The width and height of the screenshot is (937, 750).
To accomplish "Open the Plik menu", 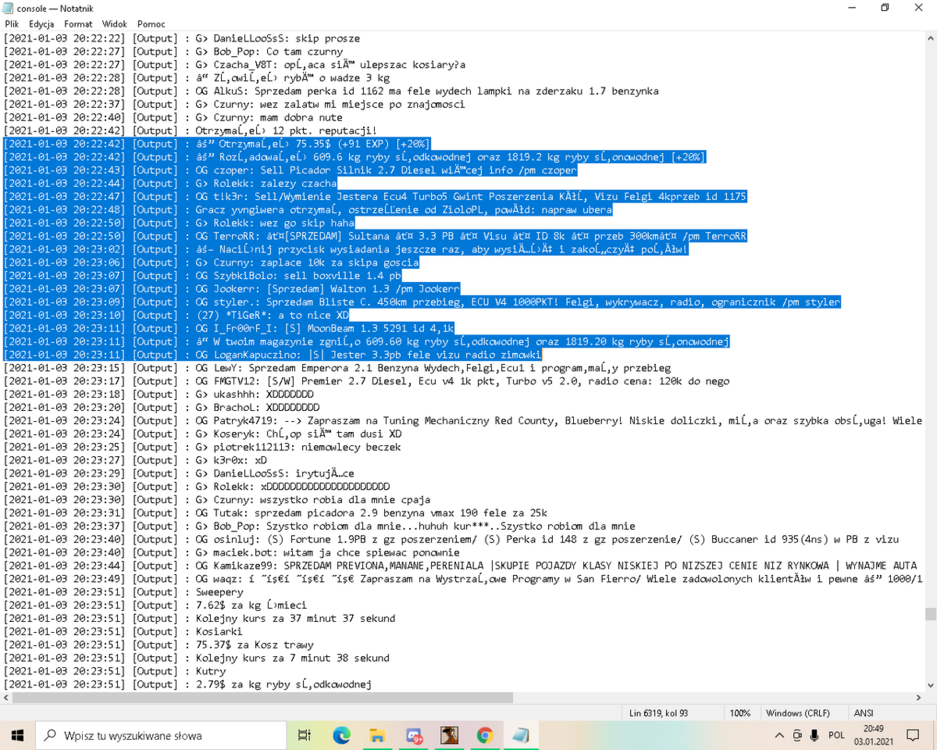I will point(11,24).
